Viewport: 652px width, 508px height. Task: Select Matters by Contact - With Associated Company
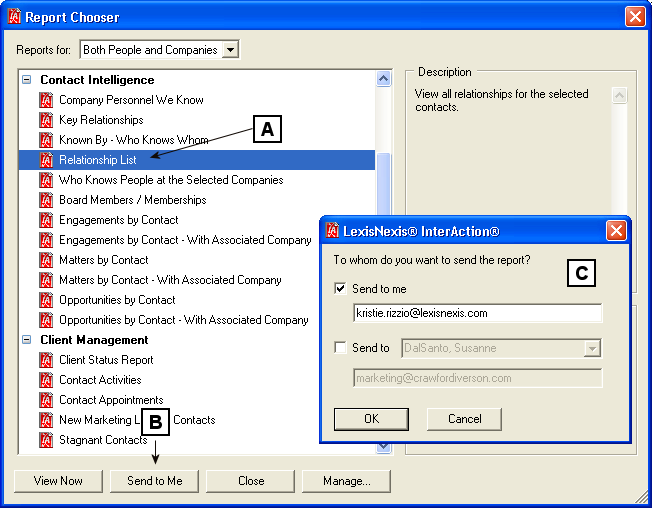coord(170,280)
